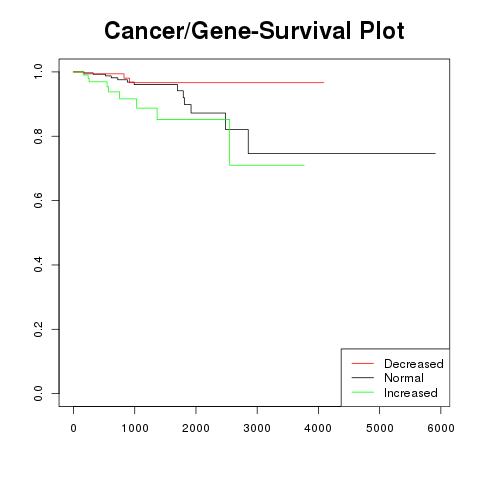Viewport: 480px width, 480px height.
Task: Click the 0.2 y-axis tick label
Action: point(38,329)
